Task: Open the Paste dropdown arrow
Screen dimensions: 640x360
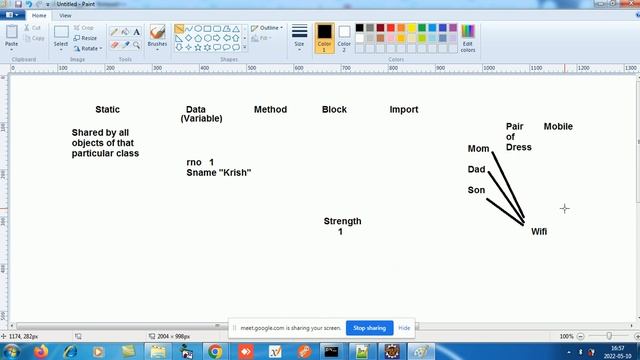Action: (x=11, y=49)
